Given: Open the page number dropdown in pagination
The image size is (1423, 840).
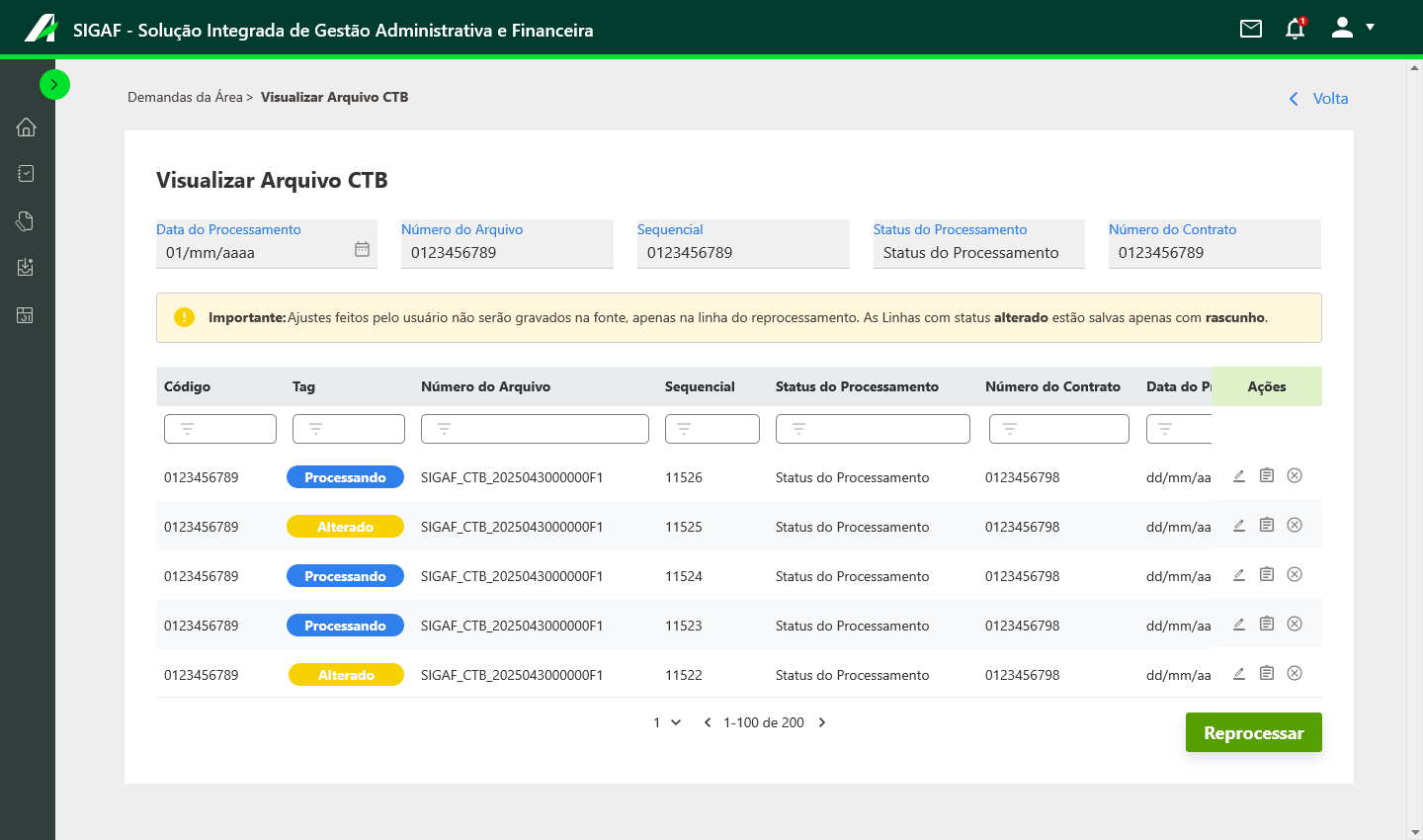Looking at the screenshot, I should (x=668, y=722).
